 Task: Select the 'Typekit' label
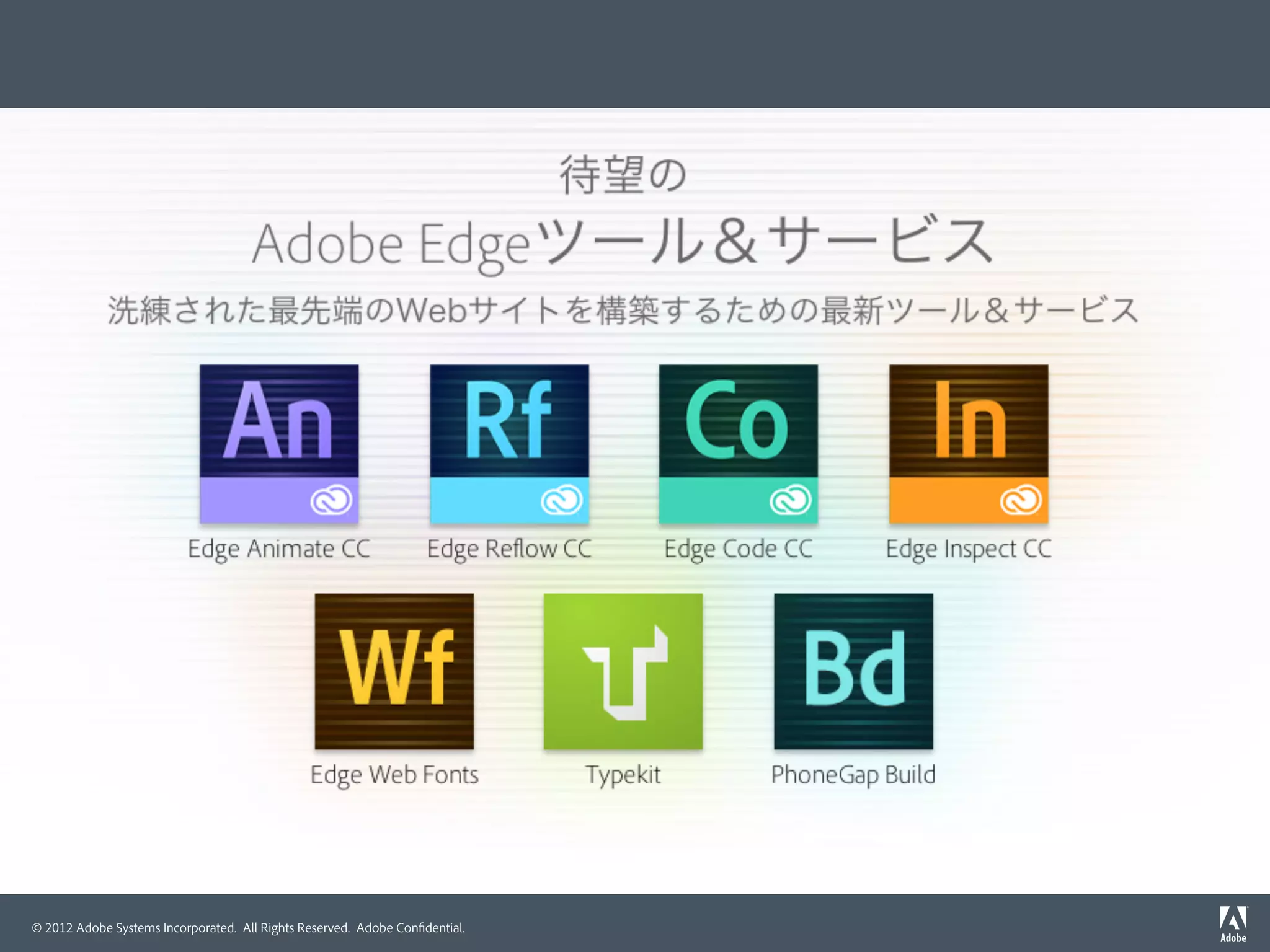[x=623, y=775]
